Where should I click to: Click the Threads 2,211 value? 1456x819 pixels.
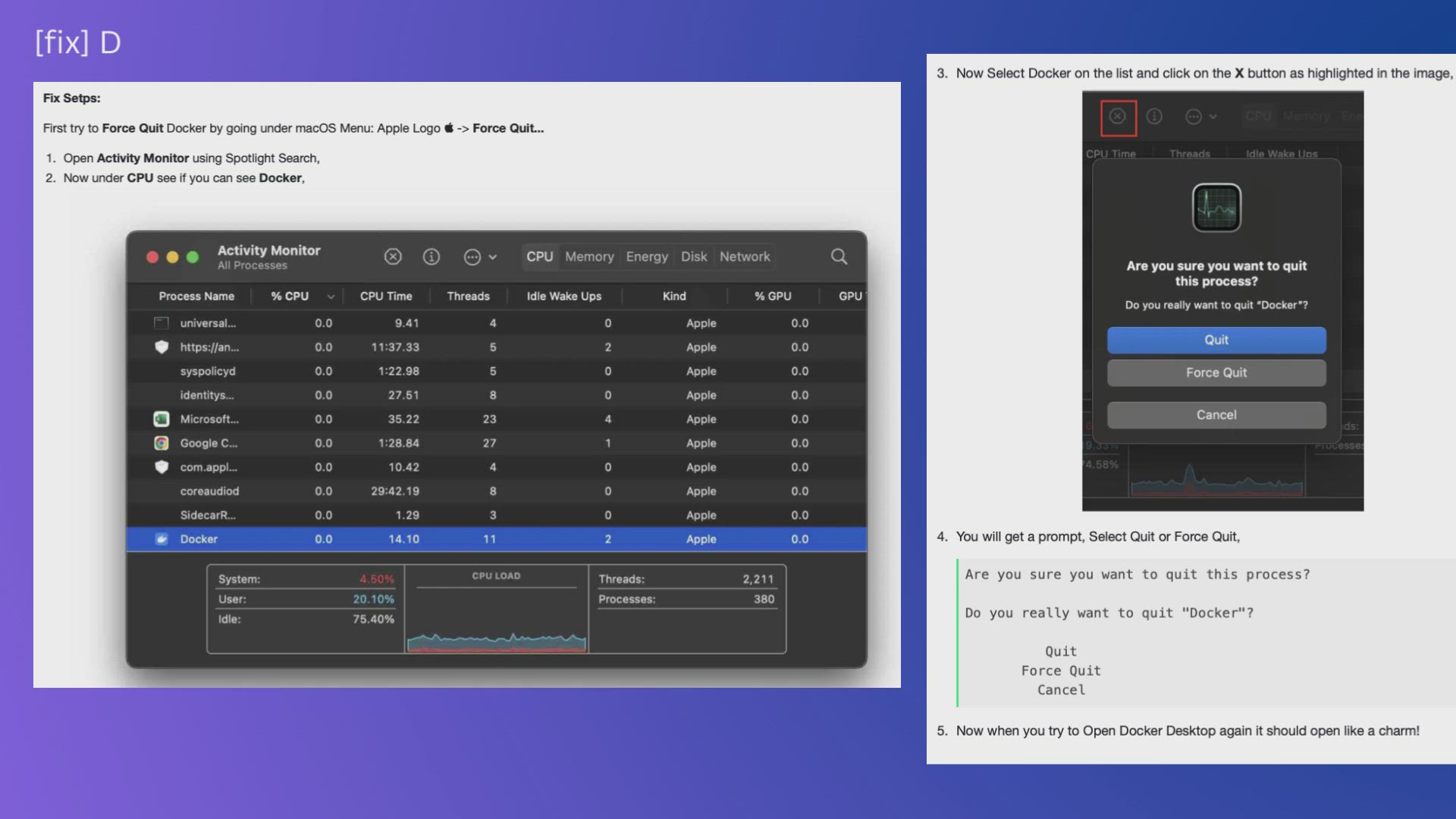tap(758, 579)
